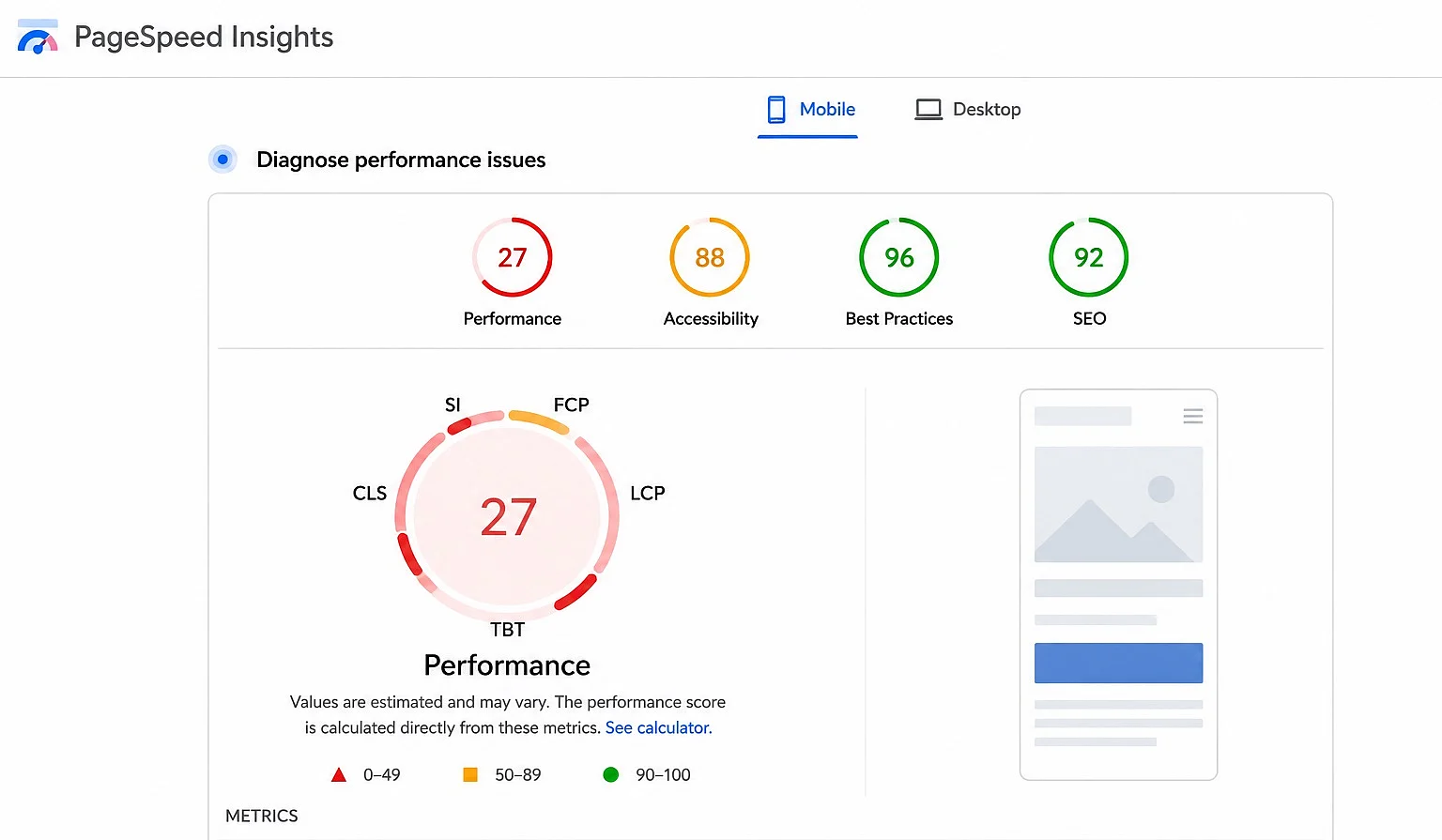This screenshot has width=1442, height=840.
Task: Click the blue button in the phone preview
Action: click(x=1118, y=664)
